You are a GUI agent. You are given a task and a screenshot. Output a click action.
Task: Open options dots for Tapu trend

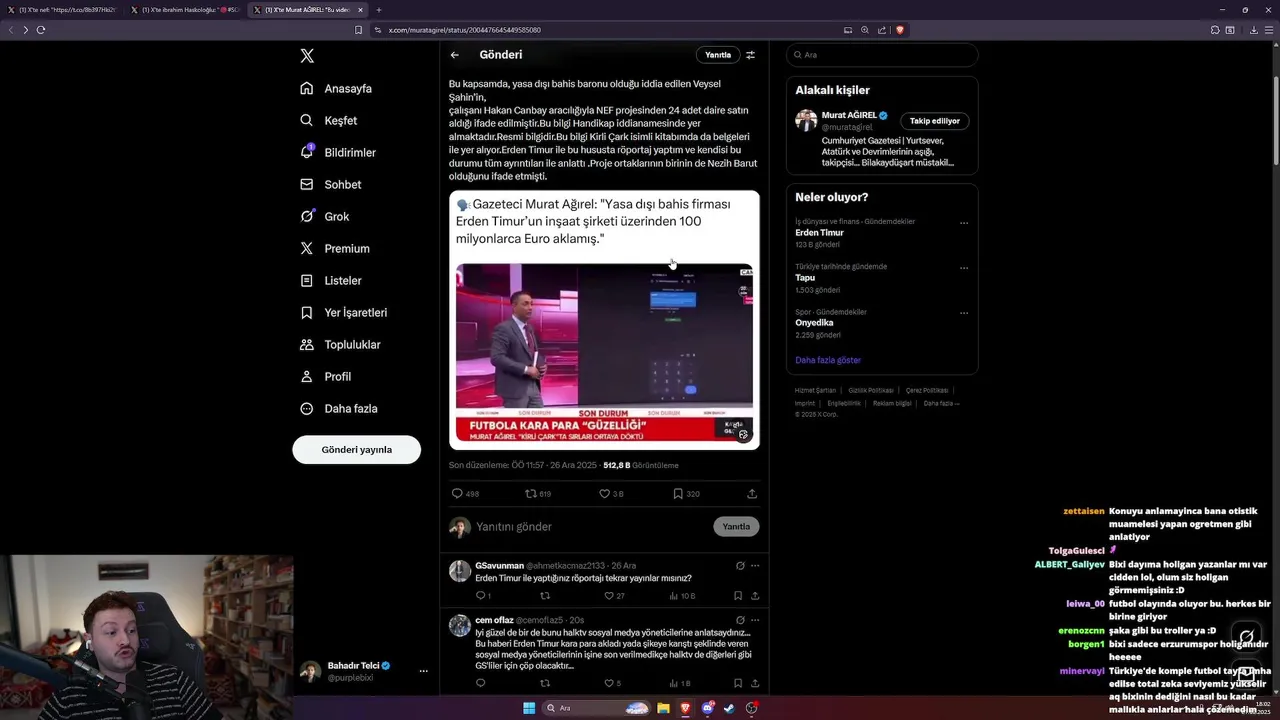tap(964, 268)
